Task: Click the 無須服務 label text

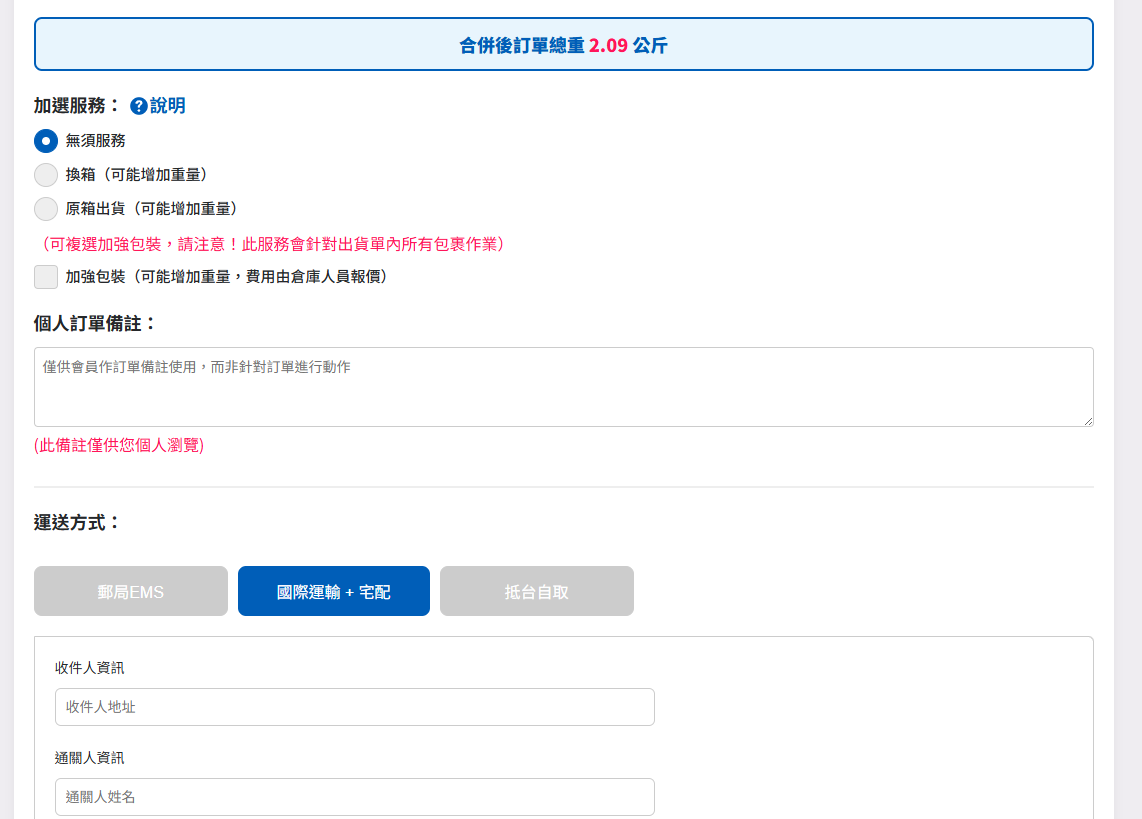Action: coord(96,141)
